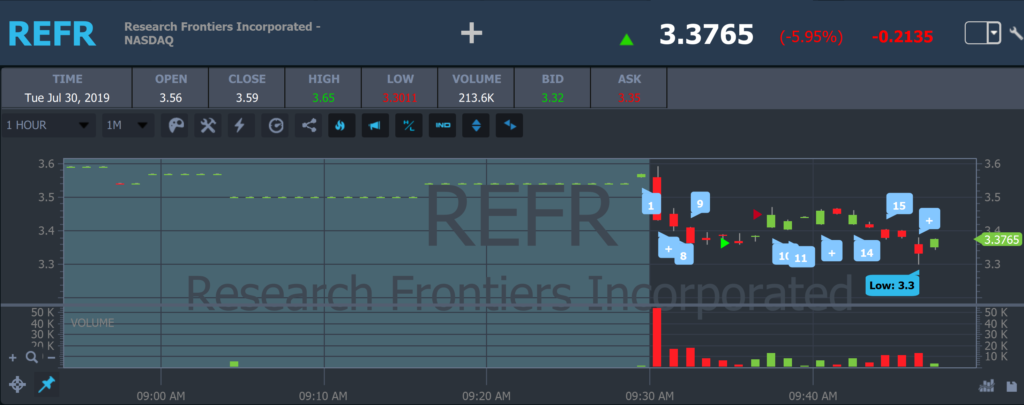Open the layout selector dropdown arrow
Image resolution: width=1024 pixels, height=405 pixels.
pos(993,34)
